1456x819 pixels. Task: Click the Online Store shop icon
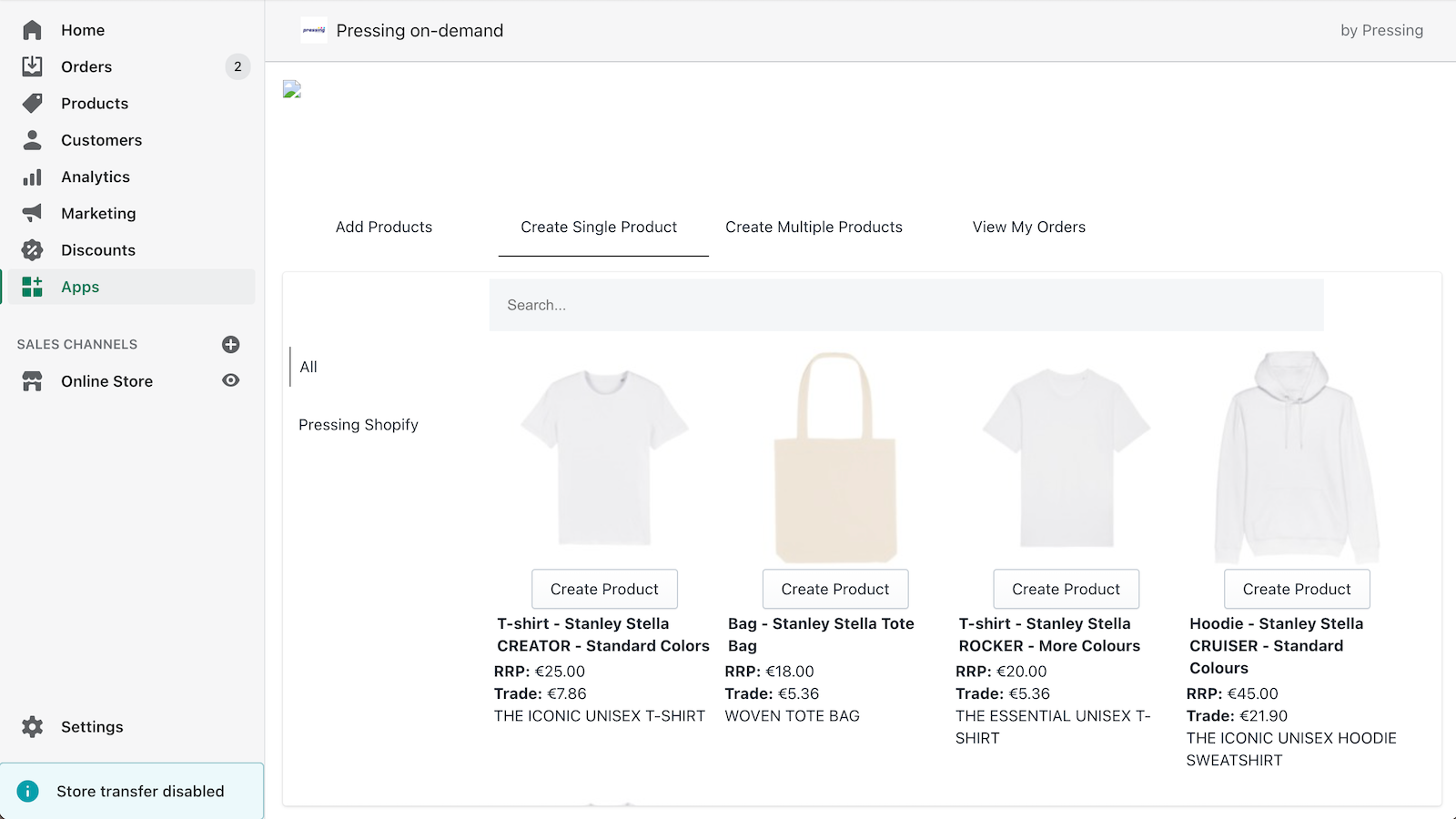32,381
